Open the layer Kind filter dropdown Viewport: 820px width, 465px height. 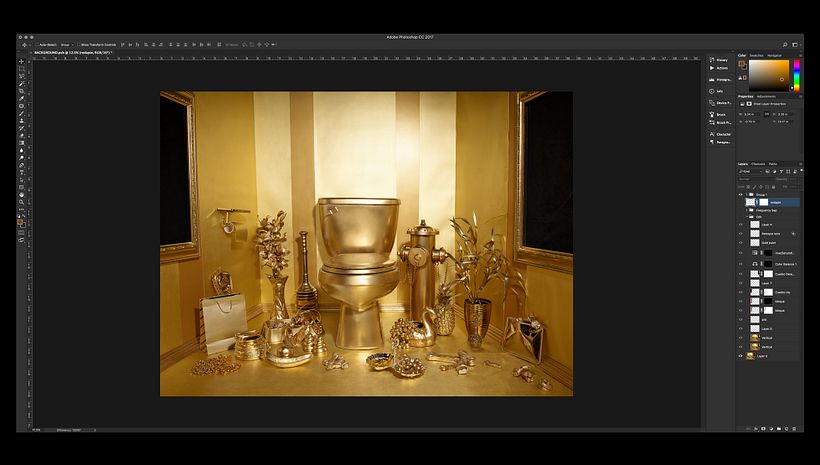pos(750,172)
